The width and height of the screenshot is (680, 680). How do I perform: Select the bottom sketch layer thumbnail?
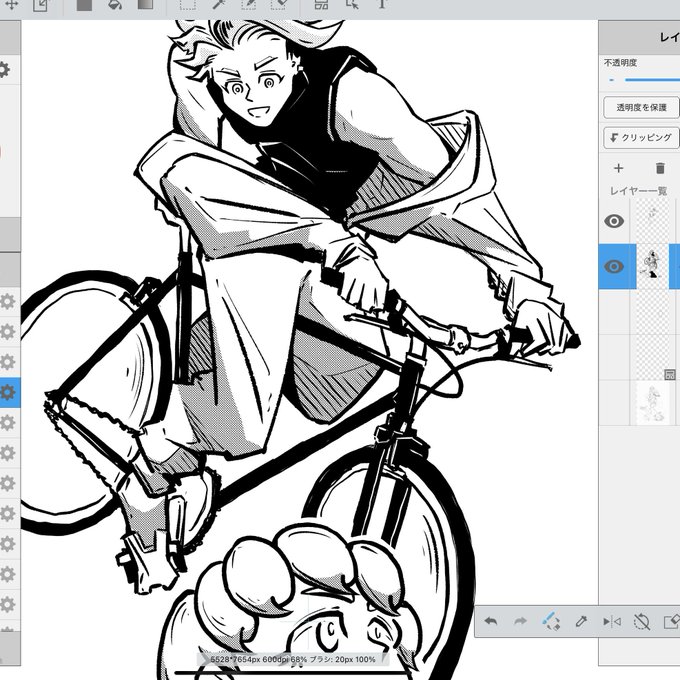pyautogui.click(x=652, y=403)
